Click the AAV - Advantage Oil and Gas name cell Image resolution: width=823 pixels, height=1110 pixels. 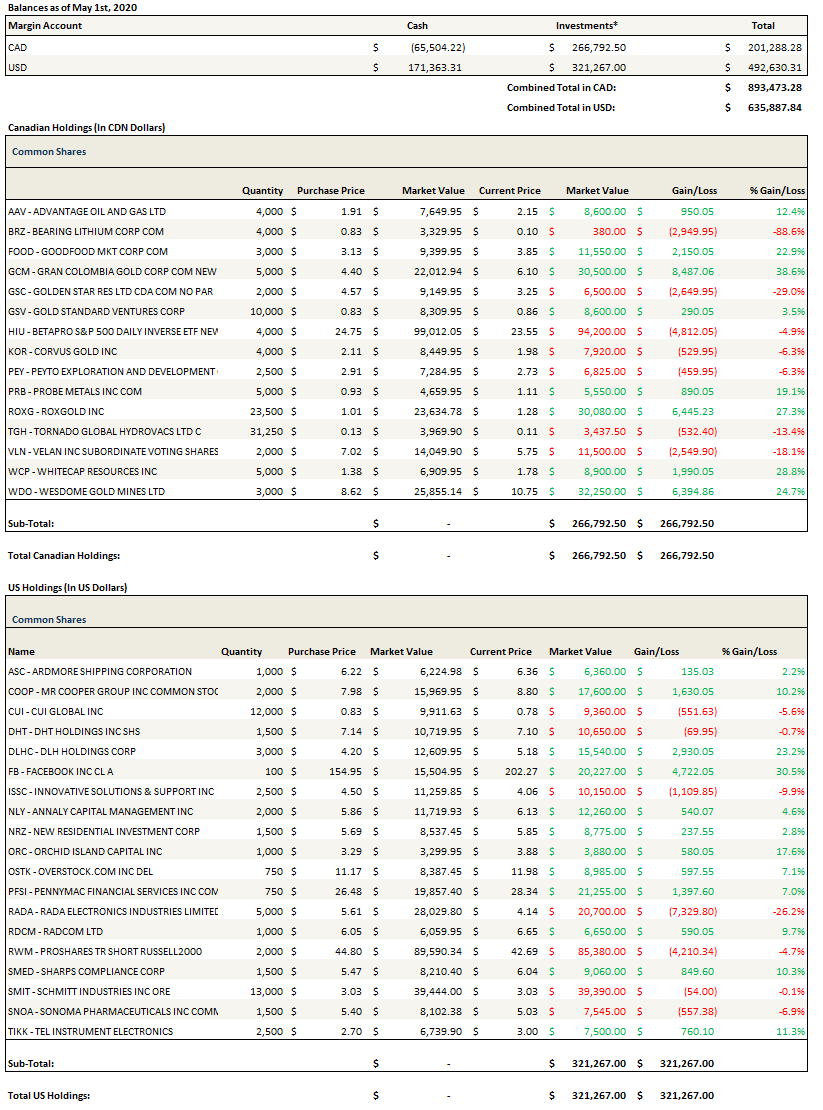pyautogui.click(x=86, y=211)
